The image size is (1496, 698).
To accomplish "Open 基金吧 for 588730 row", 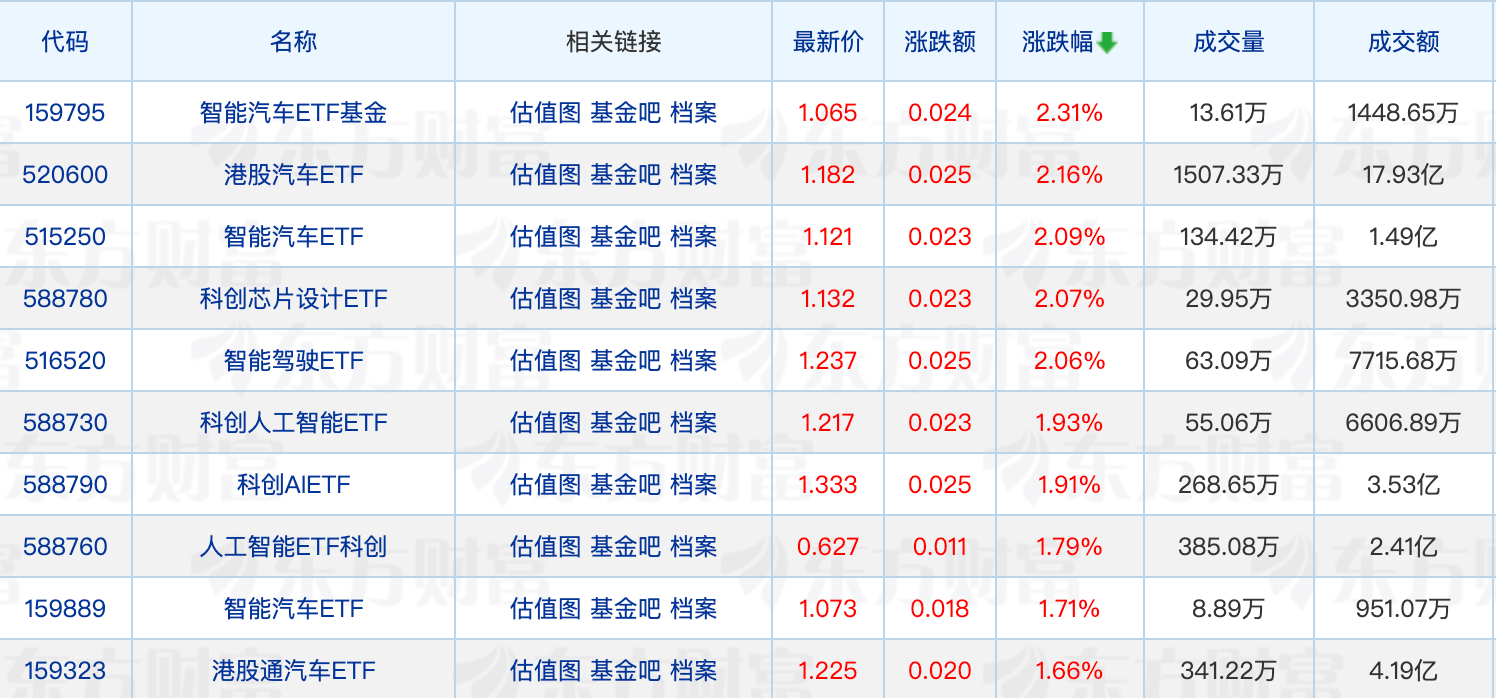I will point(625,423).
